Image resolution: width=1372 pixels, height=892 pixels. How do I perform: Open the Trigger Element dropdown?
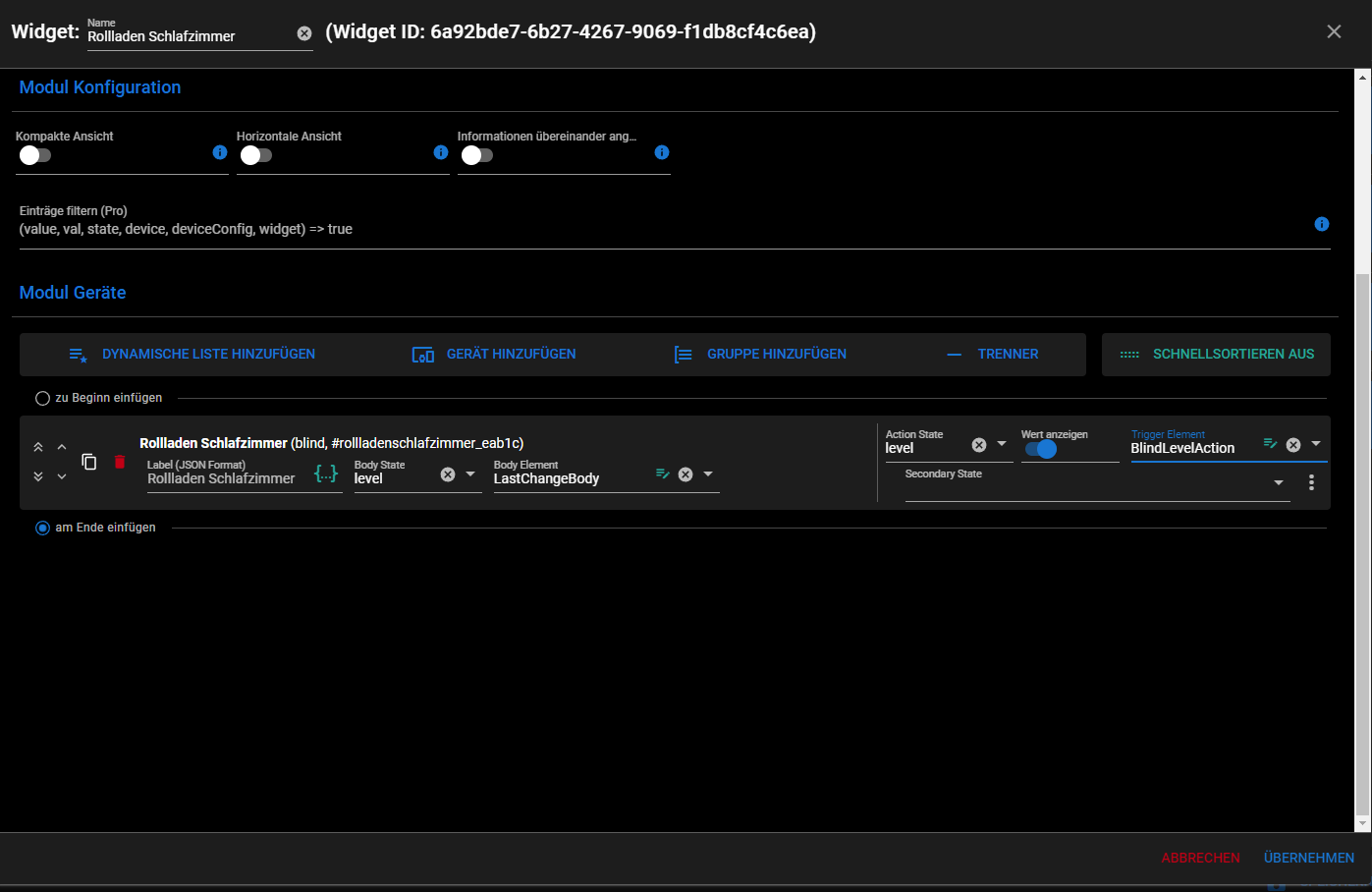click(1316, 444)
